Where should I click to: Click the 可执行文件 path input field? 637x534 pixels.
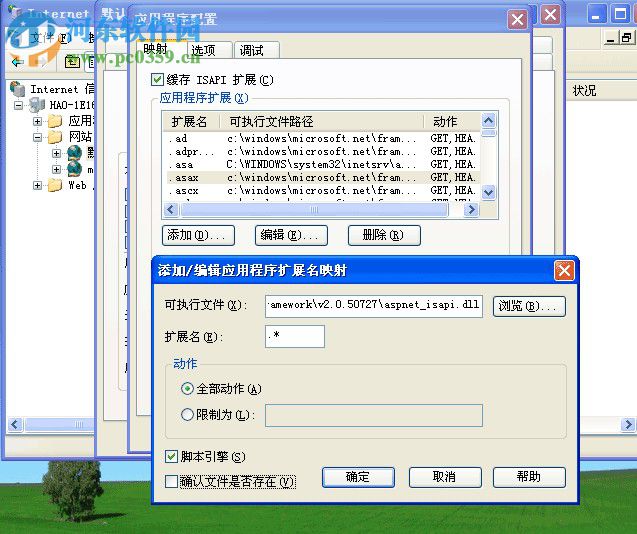(374, 306)
